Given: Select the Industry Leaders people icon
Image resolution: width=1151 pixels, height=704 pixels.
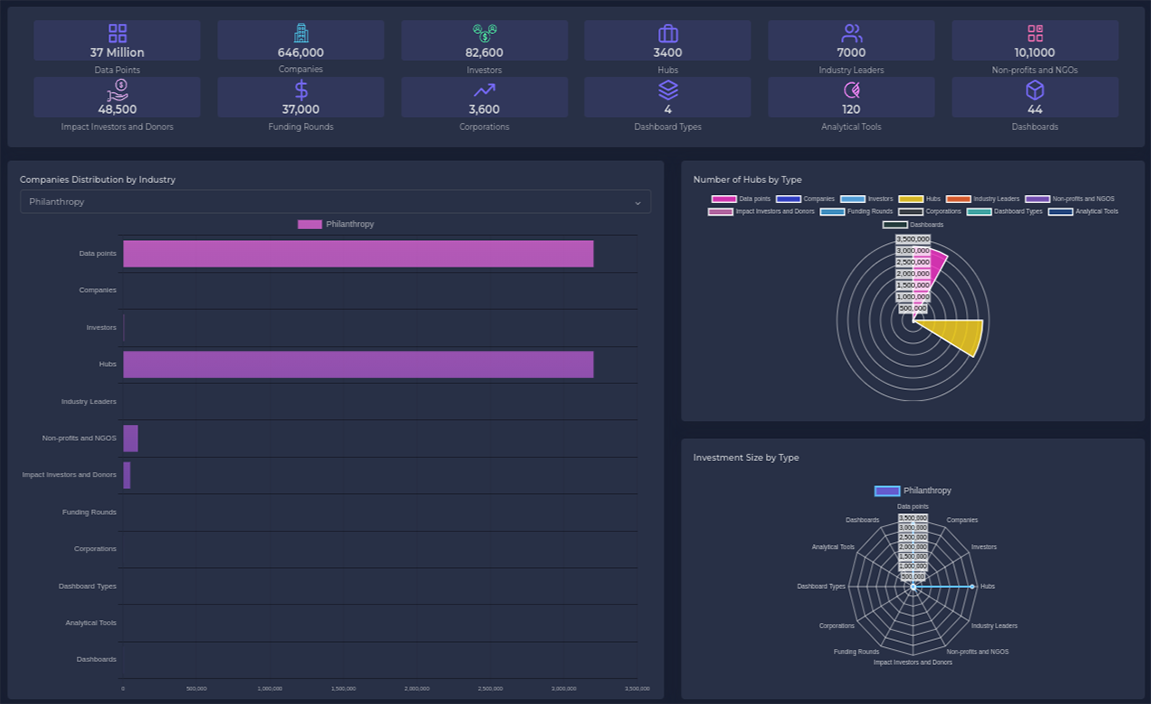Looking at the screenshot, I should (x=851, y=34).
